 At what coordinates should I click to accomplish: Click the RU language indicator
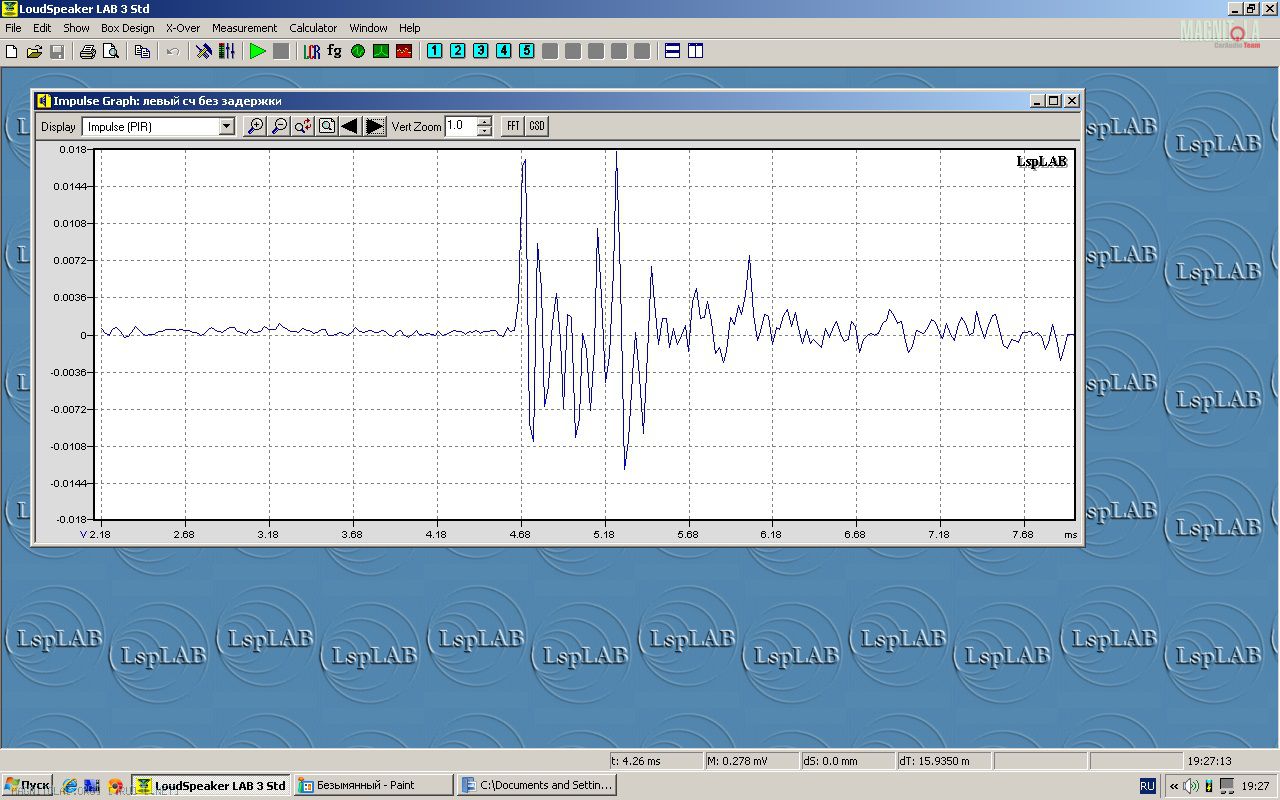coord(1147,786)
